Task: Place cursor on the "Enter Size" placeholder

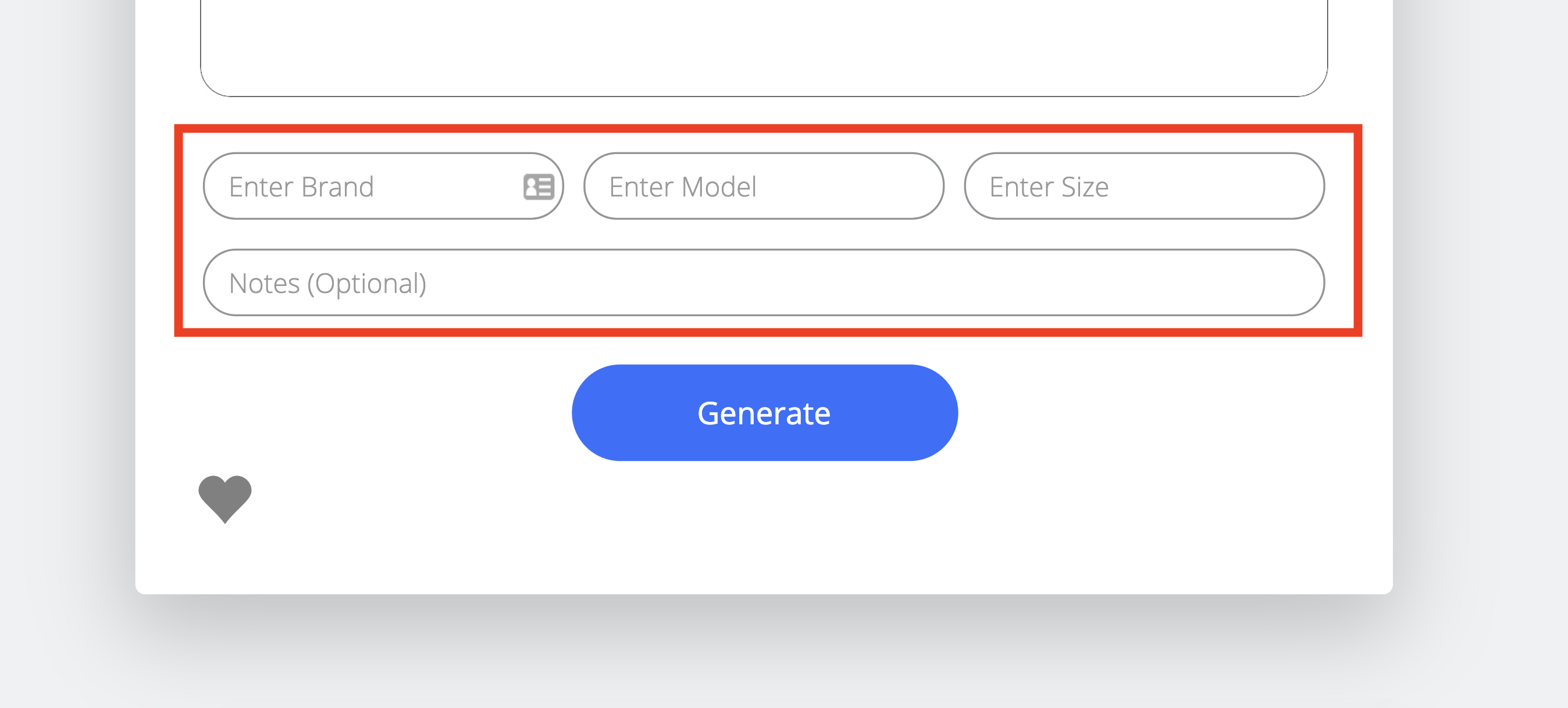Action: click(1049, 187)
